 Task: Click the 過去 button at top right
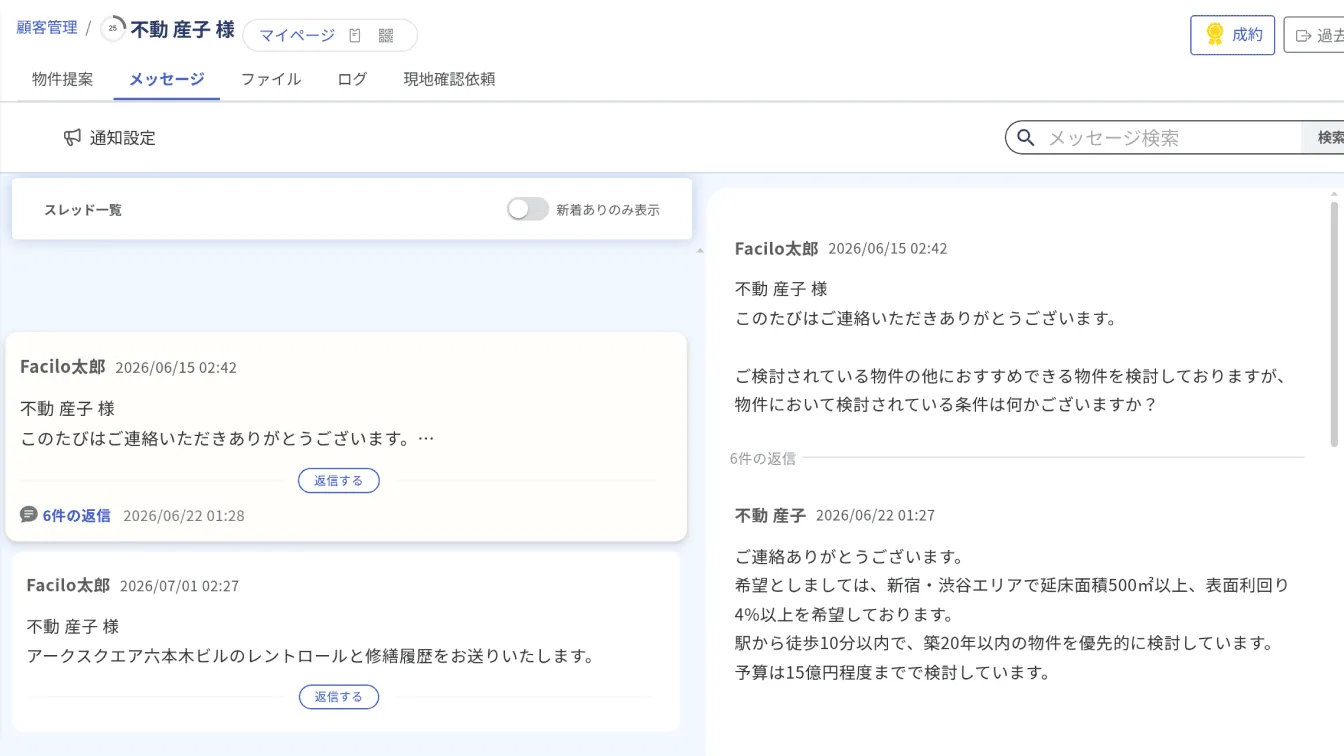(x=1314, y=35)
